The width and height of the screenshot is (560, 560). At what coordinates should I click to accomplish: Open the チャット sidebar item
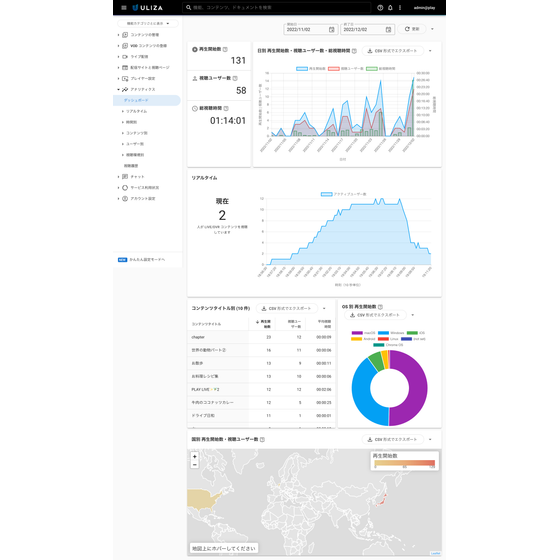(137, 177)
